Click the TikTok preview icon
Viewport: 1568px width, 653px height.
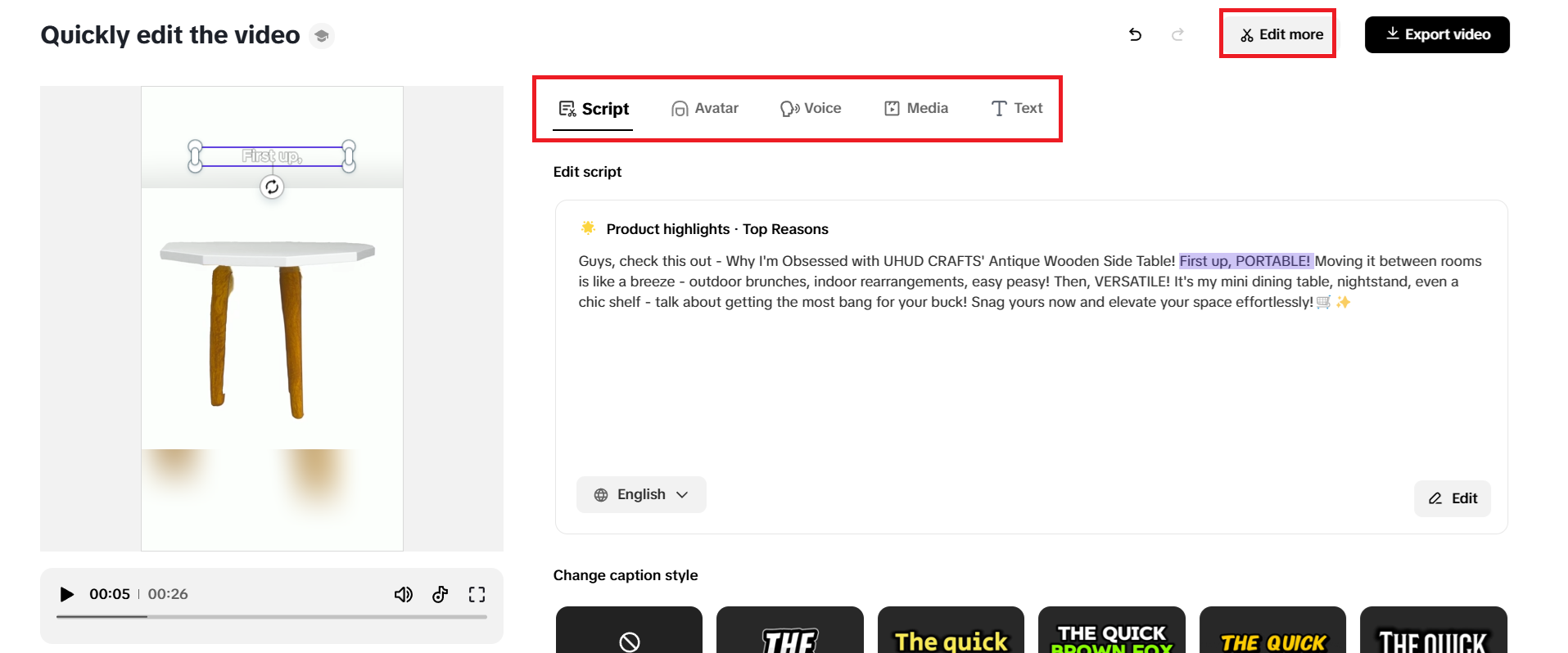pyautogui.click(x=441, y=594)
